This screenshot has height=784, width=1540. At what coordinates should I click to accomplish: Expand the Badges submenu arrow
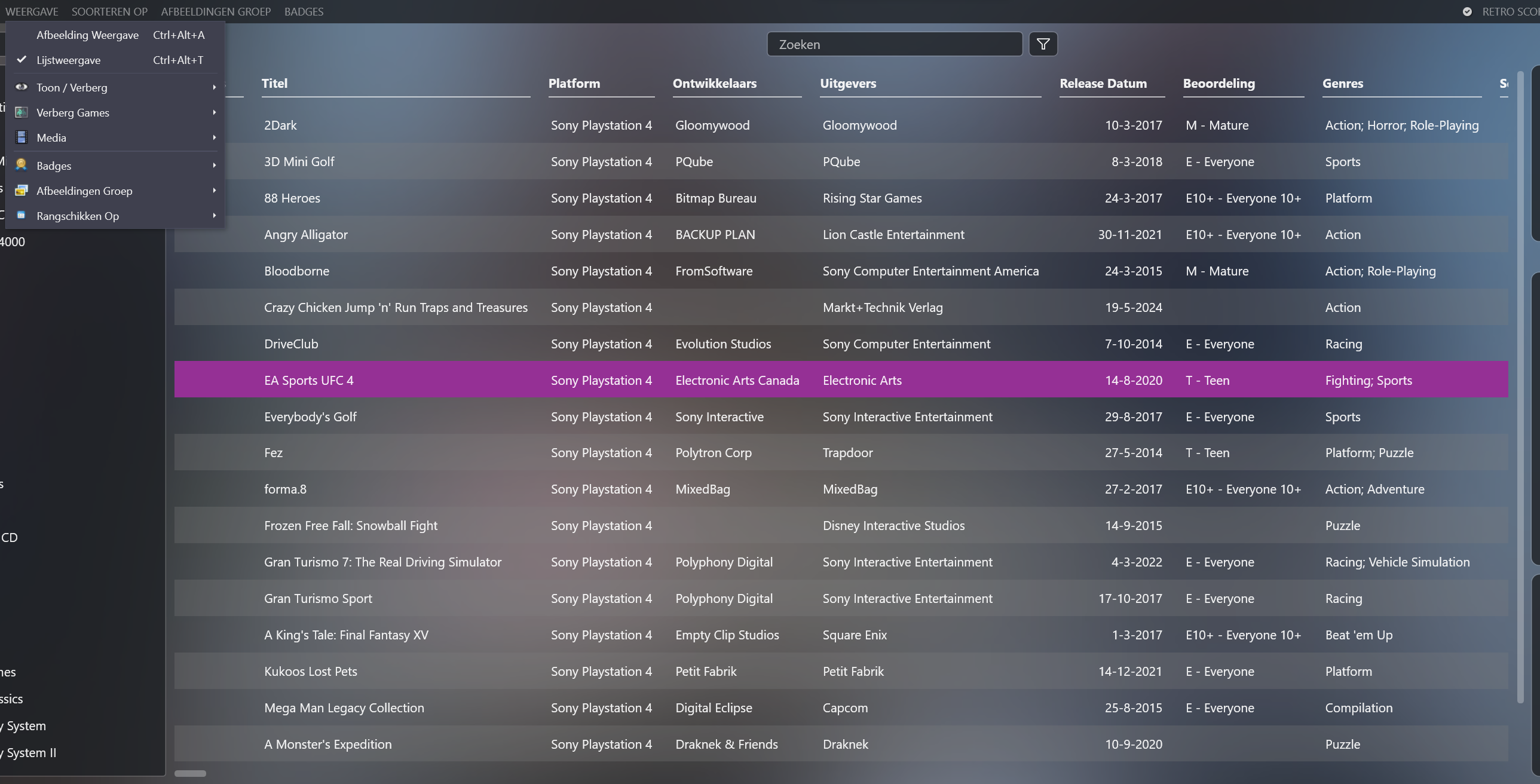pos(214,165)
